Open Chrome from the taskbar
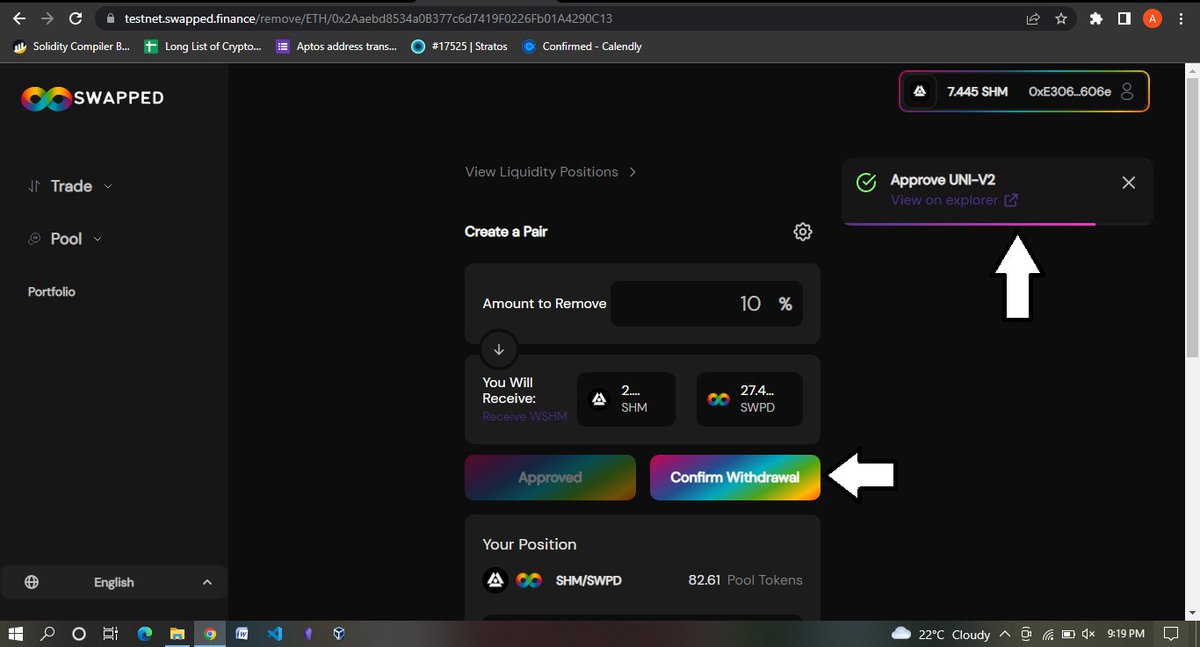This screenshot has height=647, width=1200. [x=209, y=634]
